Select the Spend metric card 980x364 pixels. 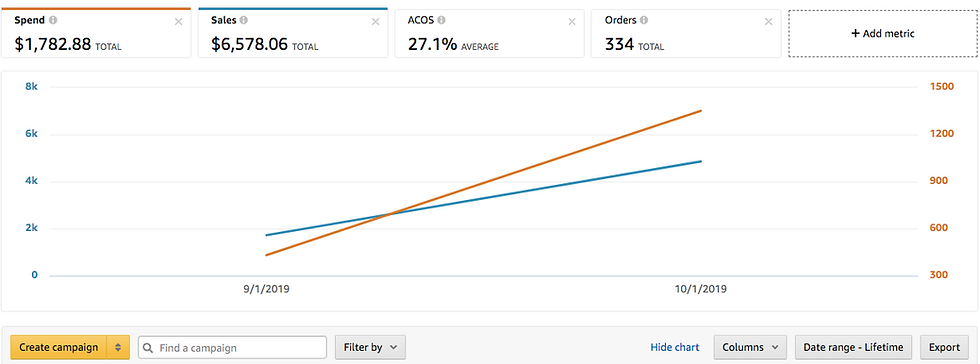[x=96, y=33]
